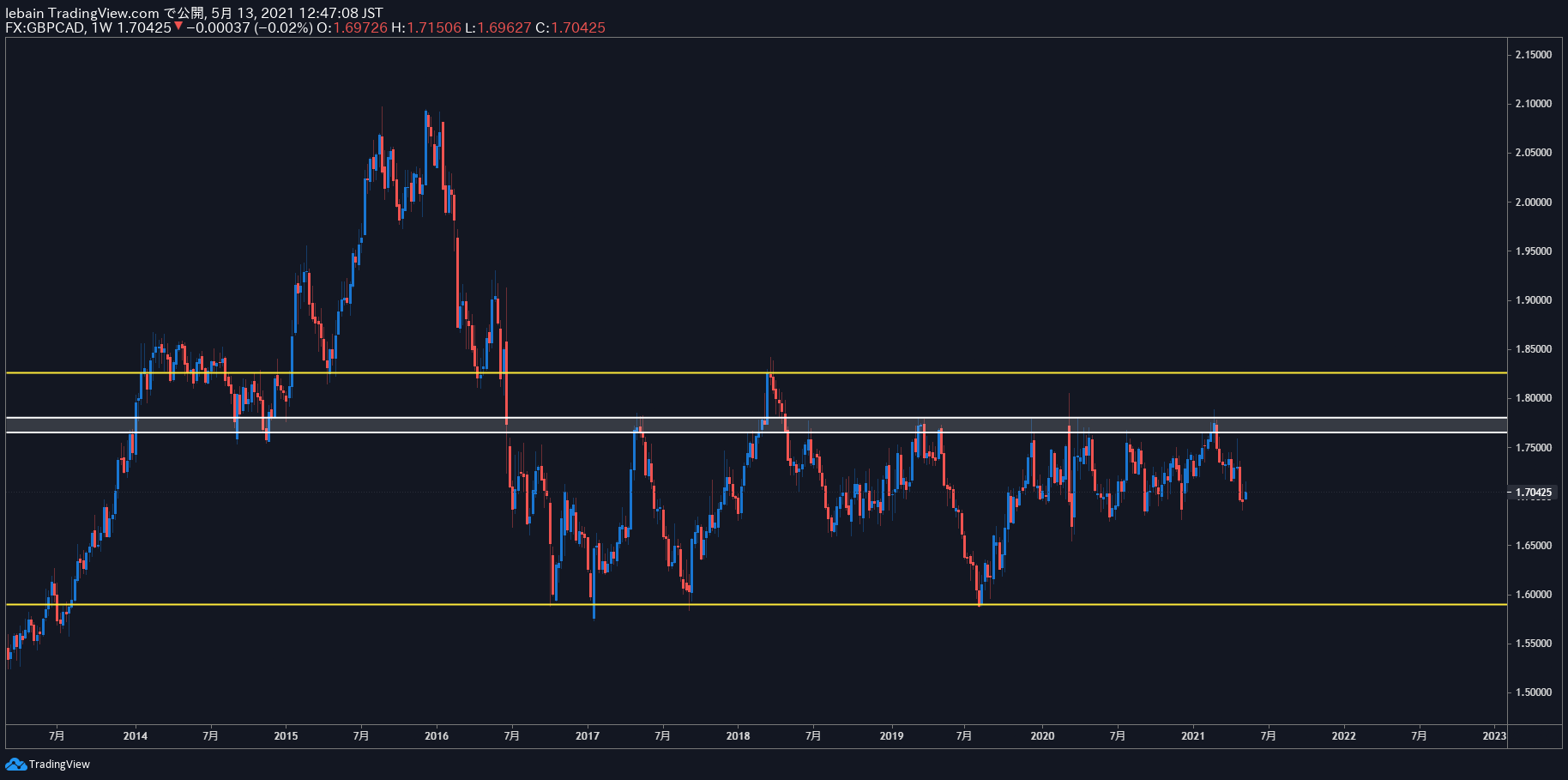Click the 2022 time axis label

click(x=1344, y=735)
